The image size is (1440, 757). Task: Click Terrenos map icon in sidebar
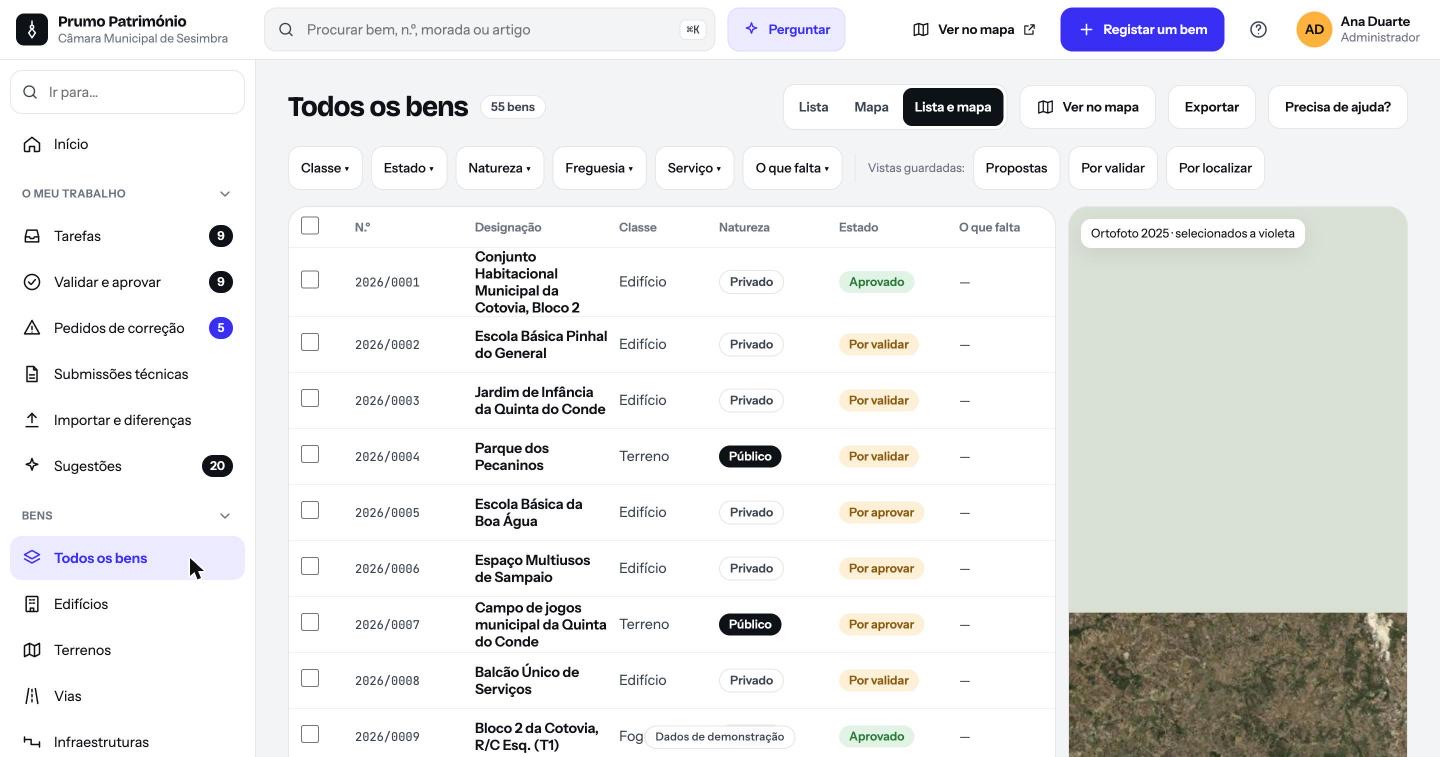click(32, 650)
